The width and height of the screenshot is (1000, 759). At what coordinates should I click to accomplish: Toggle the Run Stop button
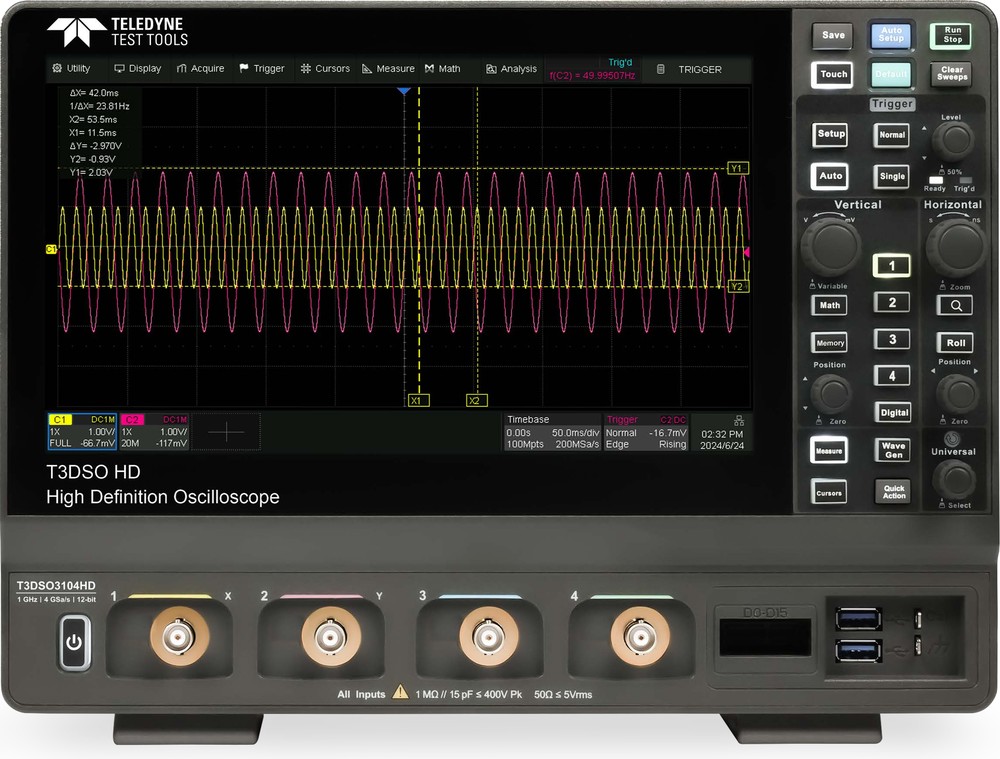(952, 35)
